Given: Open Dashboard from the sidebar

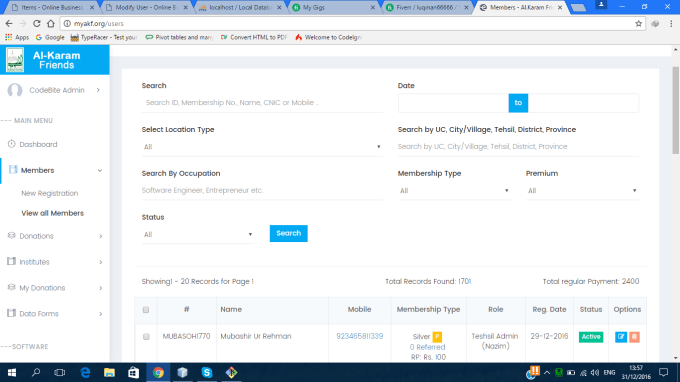Looking at the screenshot, I should coord(38,144).
